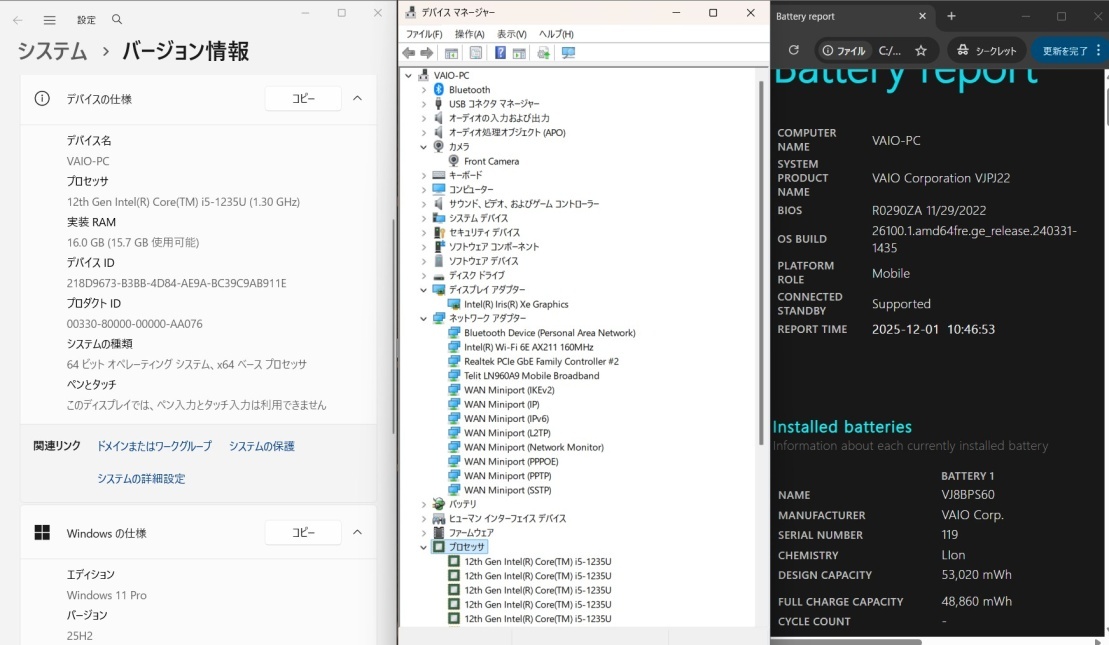Expand the Bluetooth node
The height and width of the screenshot is (645, 1109).
point(424,90)
